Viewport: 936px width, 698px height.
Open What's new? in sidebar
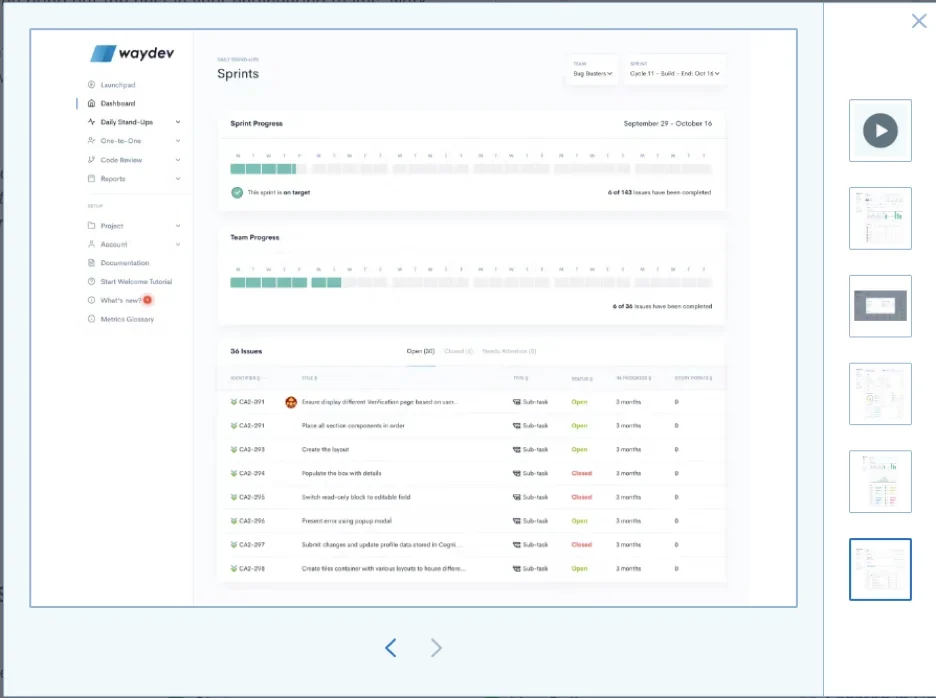pyautogui.click(x=121, y=300)
